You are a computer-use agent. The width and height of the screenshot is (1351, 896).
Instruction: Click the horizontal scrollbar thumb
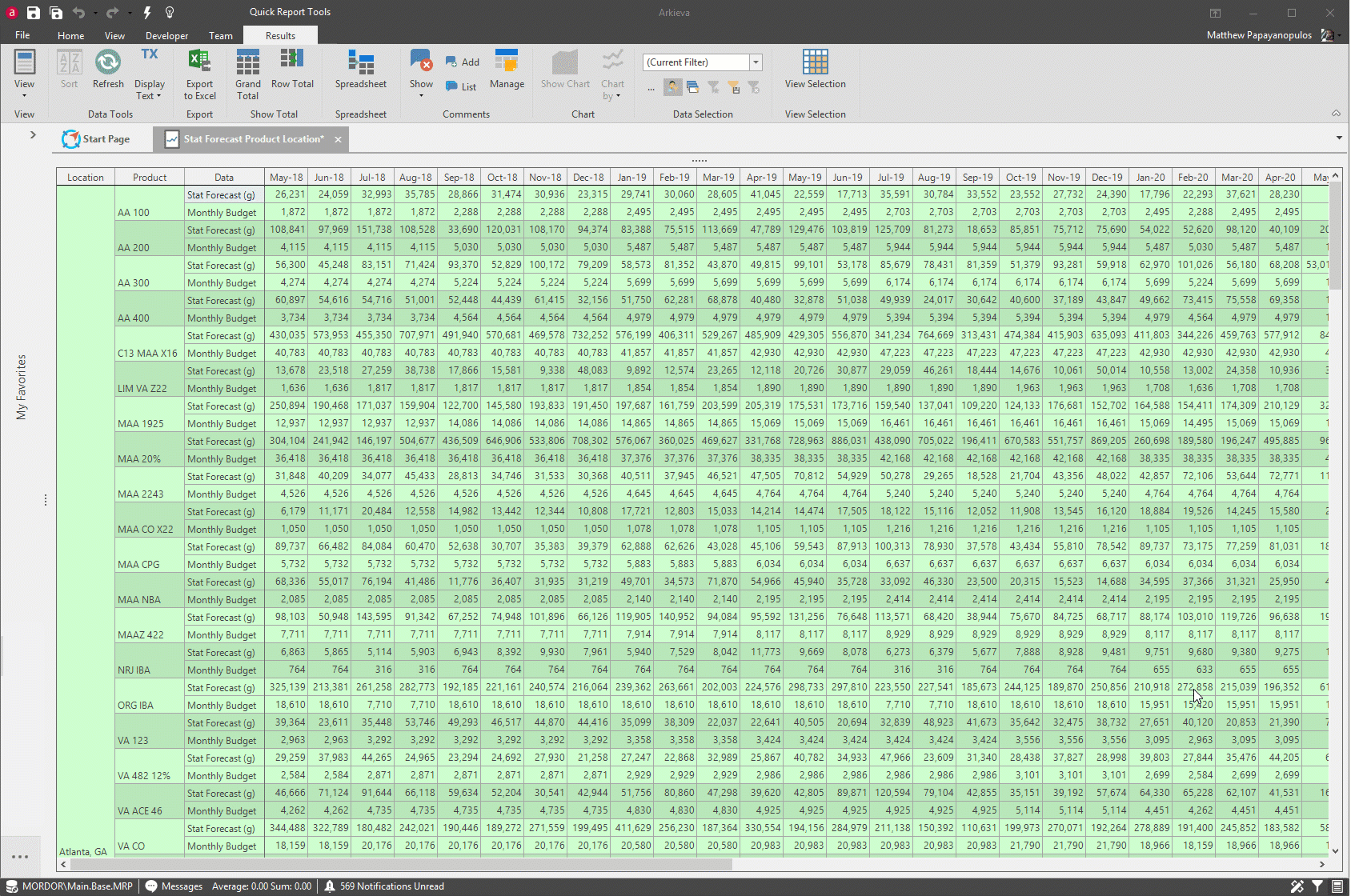pos(401,864)
